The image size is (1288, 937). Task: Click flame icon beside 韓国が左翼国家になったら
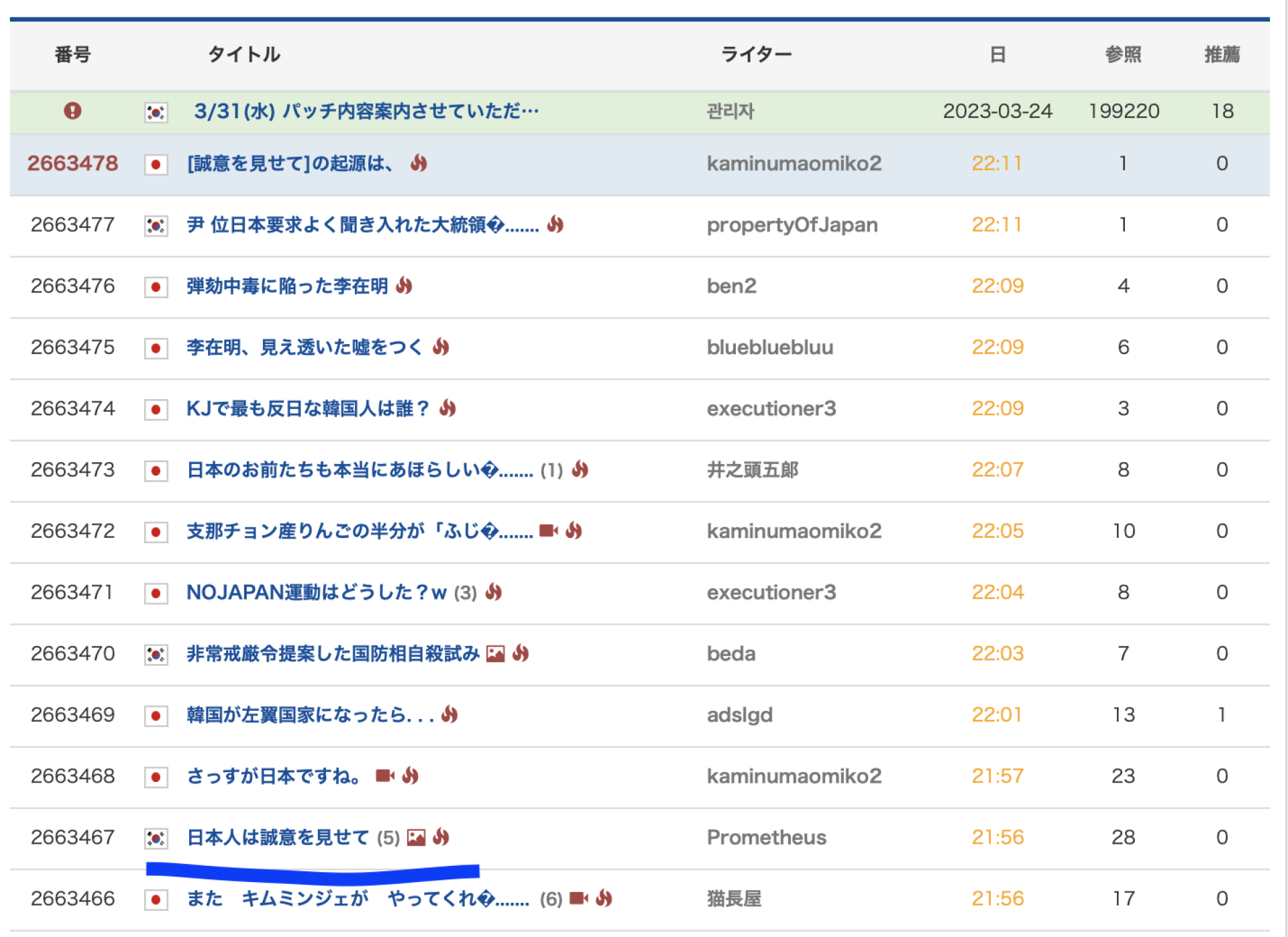[449, 714]
